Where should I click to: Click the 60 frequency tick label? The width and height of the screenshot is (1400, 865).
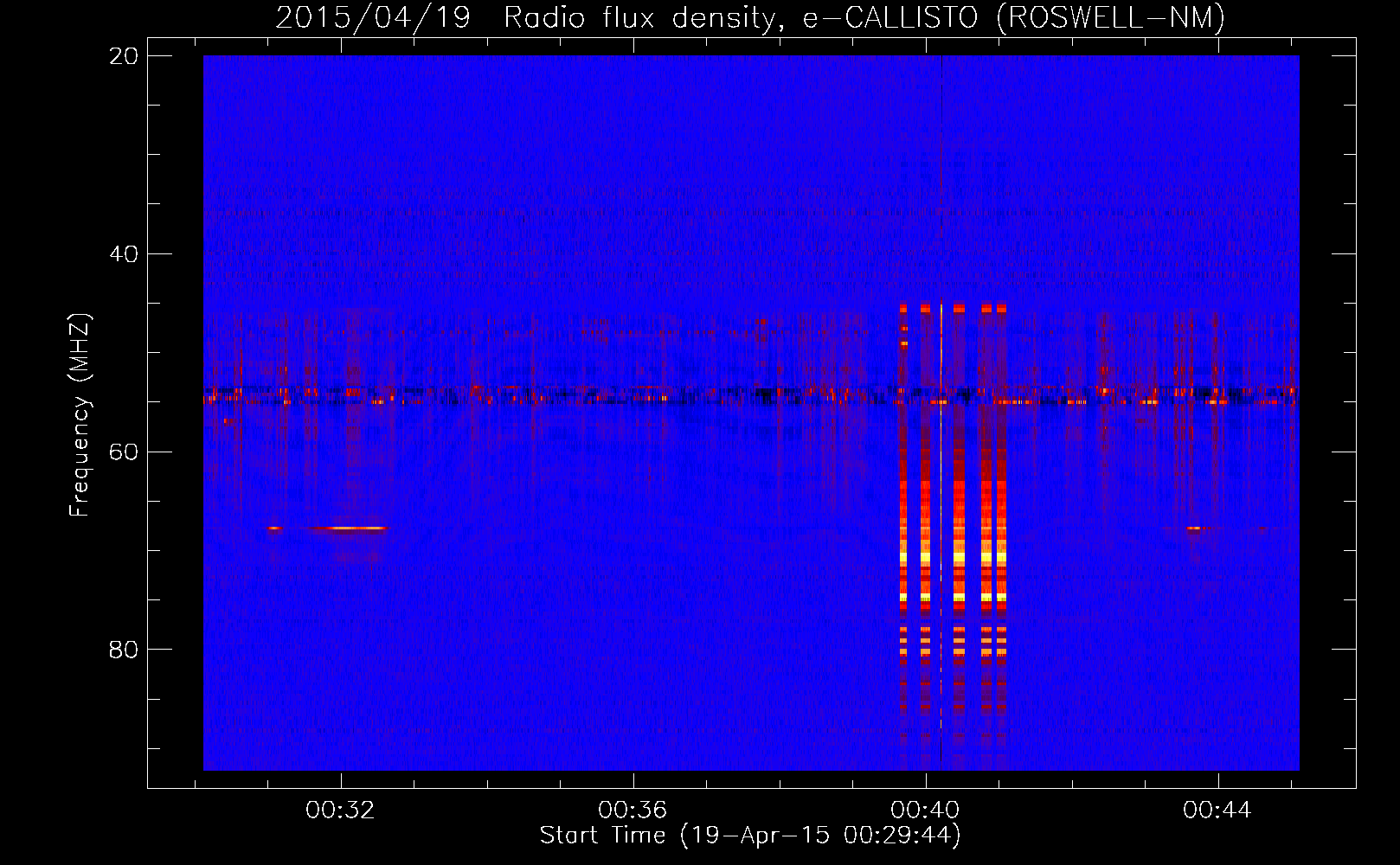(124, 452)
